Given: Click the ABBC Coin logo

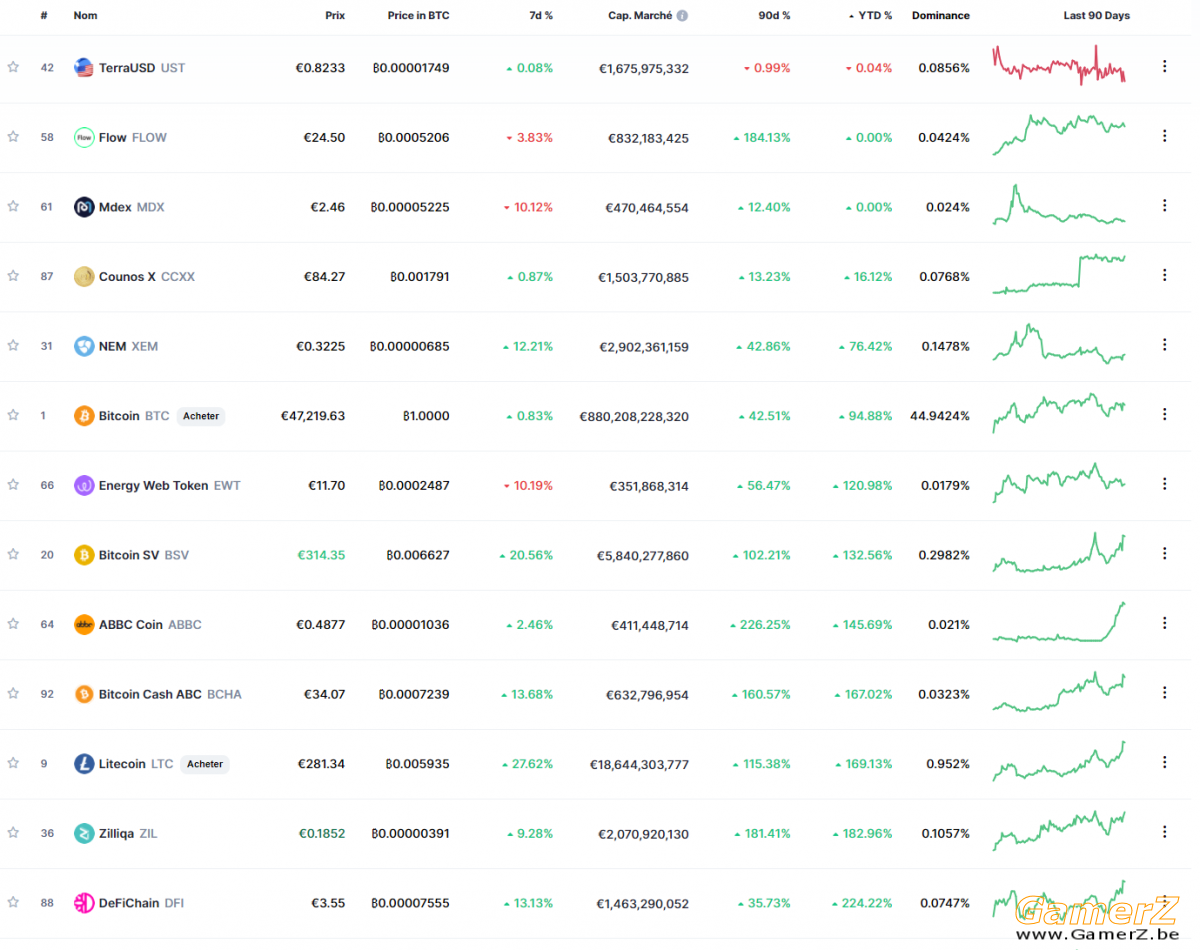Looking at the screenshot, I should coord(84,624).
